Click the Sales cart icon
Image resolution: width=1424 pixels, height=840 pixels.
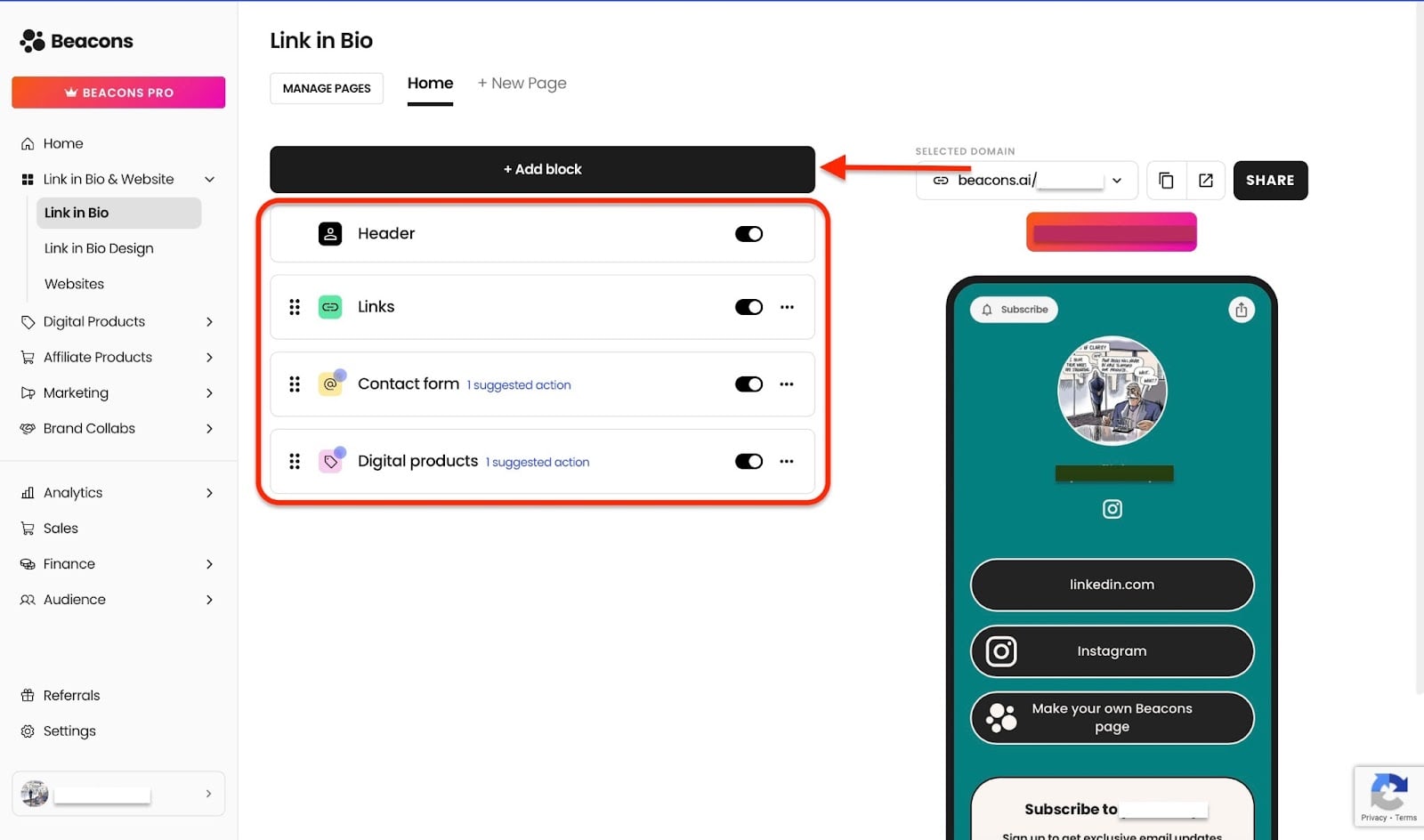coord(28,529)
